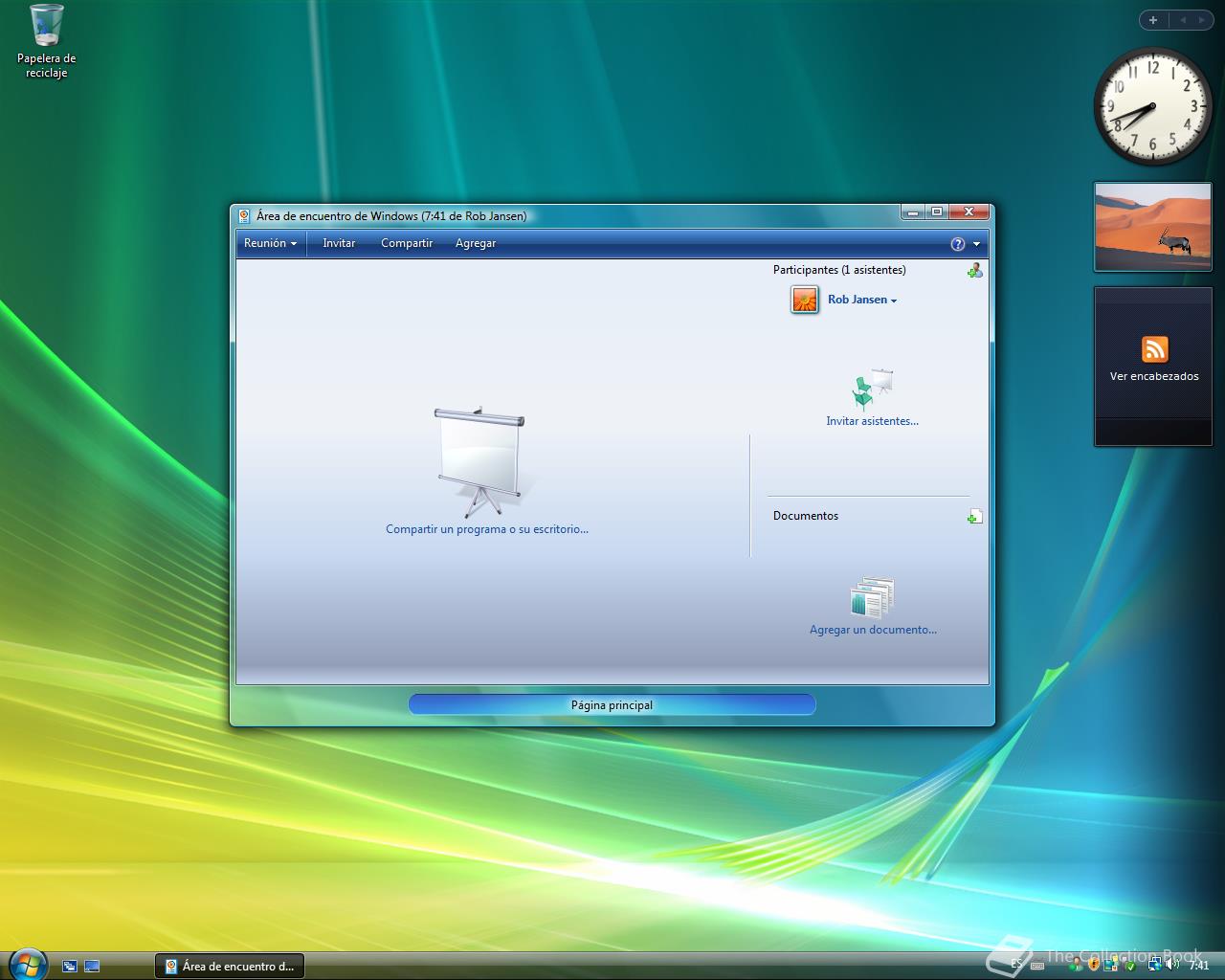Click the sidebar next page arrow
Screen dimensions: 1225x980
[1202, 20]
